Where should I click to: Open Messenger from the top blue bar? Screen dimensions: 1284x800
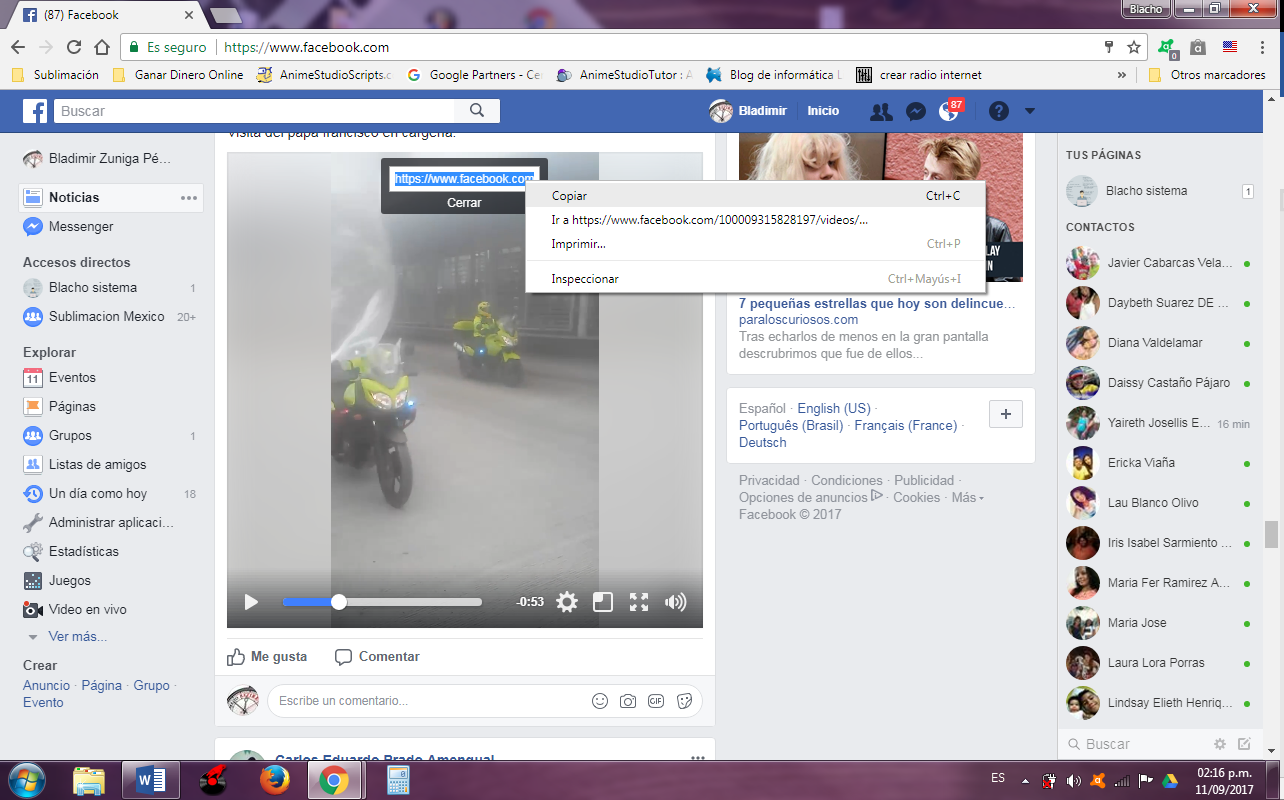click(x=915, y=111)
